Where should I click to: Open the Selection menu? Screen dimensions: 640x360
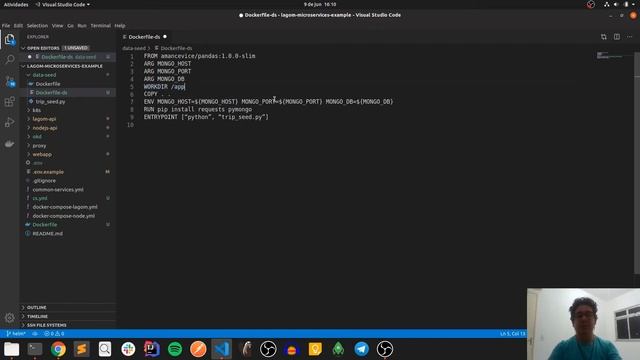(37, 26)
